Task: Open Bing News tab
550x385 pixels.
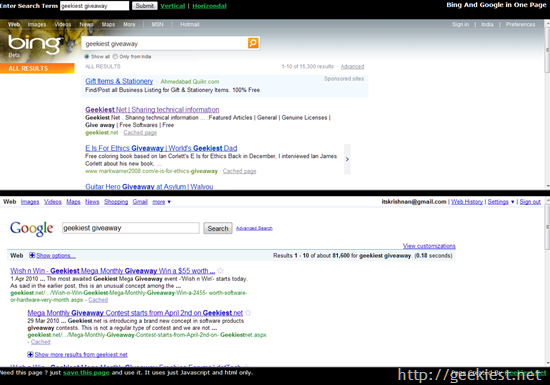Action: pyautogui.click(x=86, y=24)
